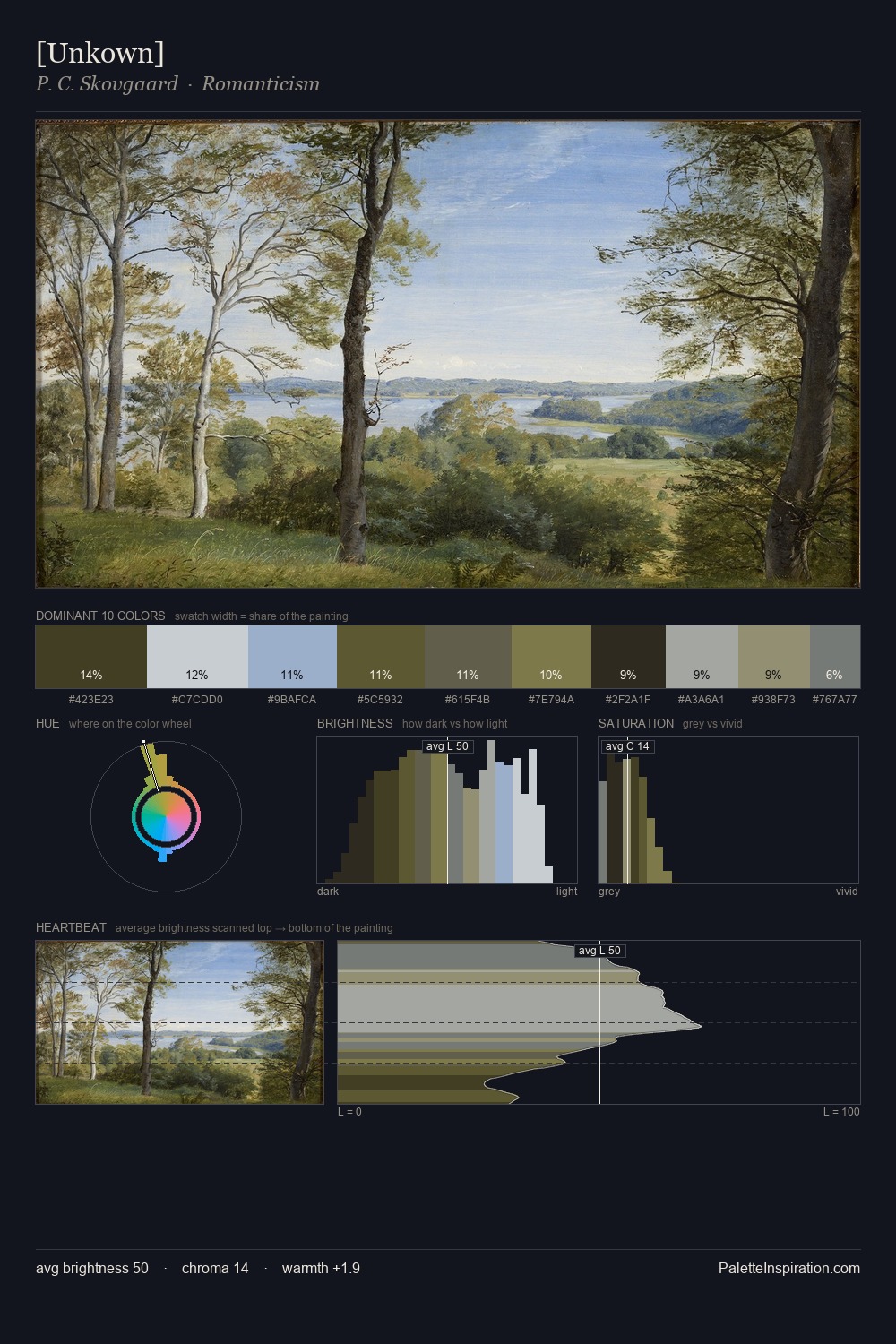Click the heartbeat brightness profile chart
The image size is (896, 1344).
(599, 1022)
